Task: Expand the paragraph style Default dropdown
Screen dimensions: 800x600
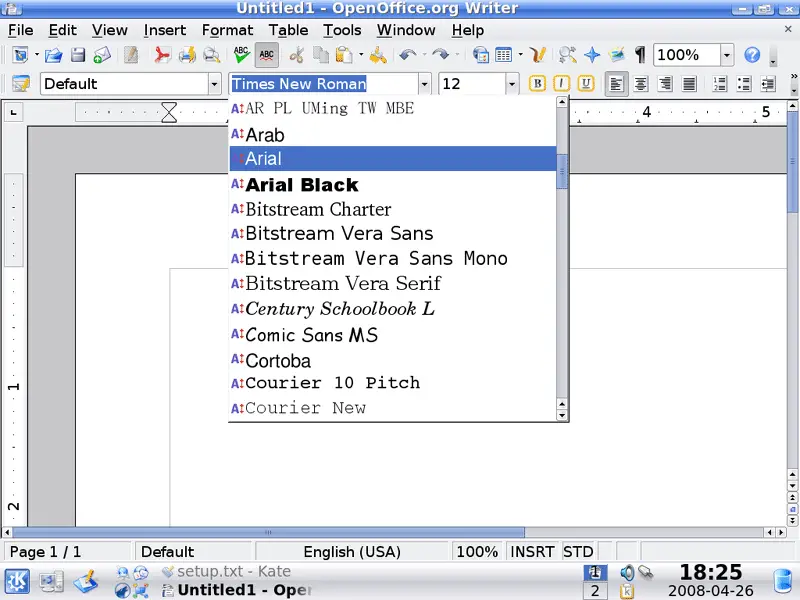Action: point(215,84)
